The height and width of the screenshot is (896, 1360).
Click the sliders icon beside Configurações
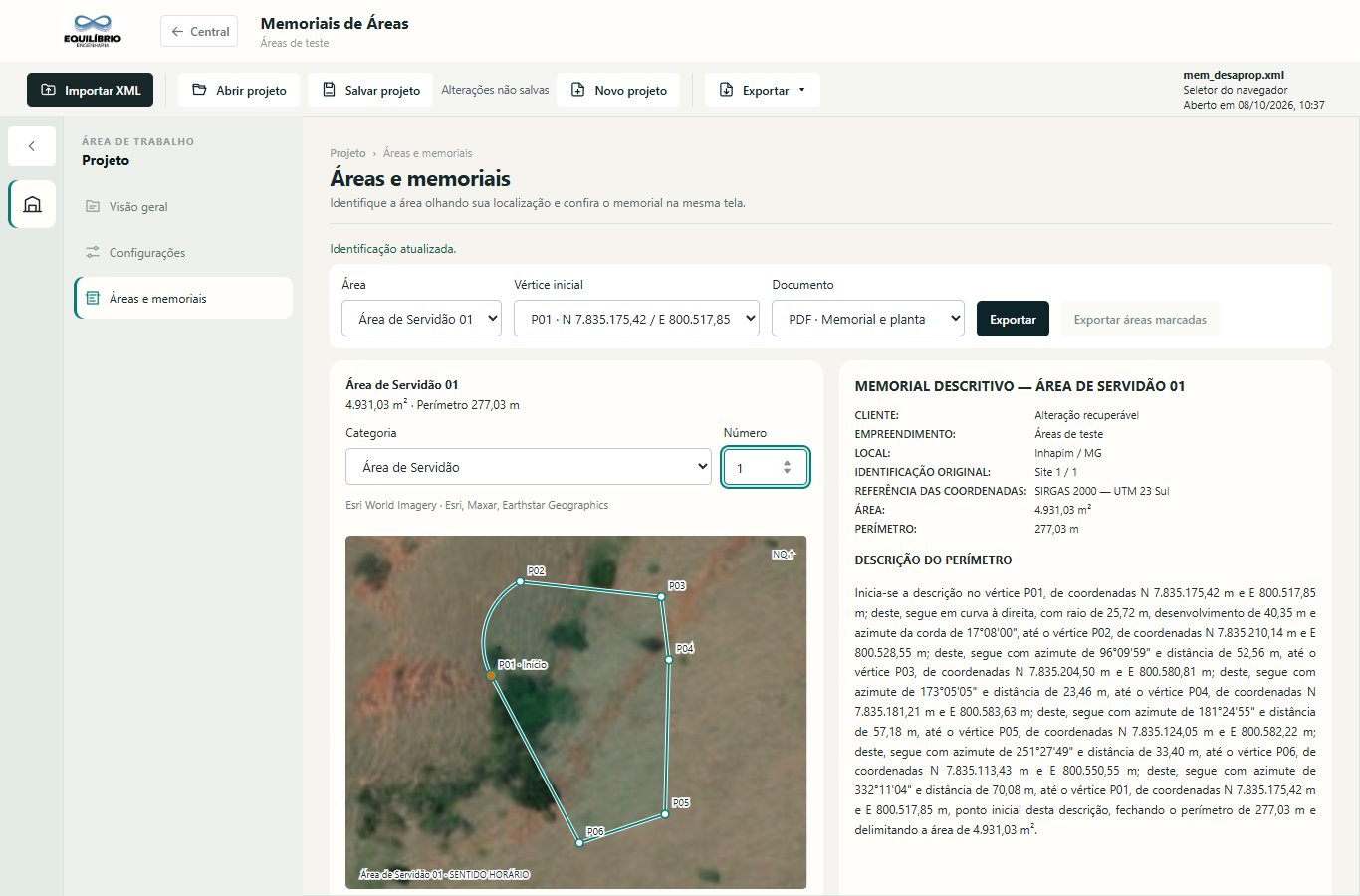click(93, 252)
